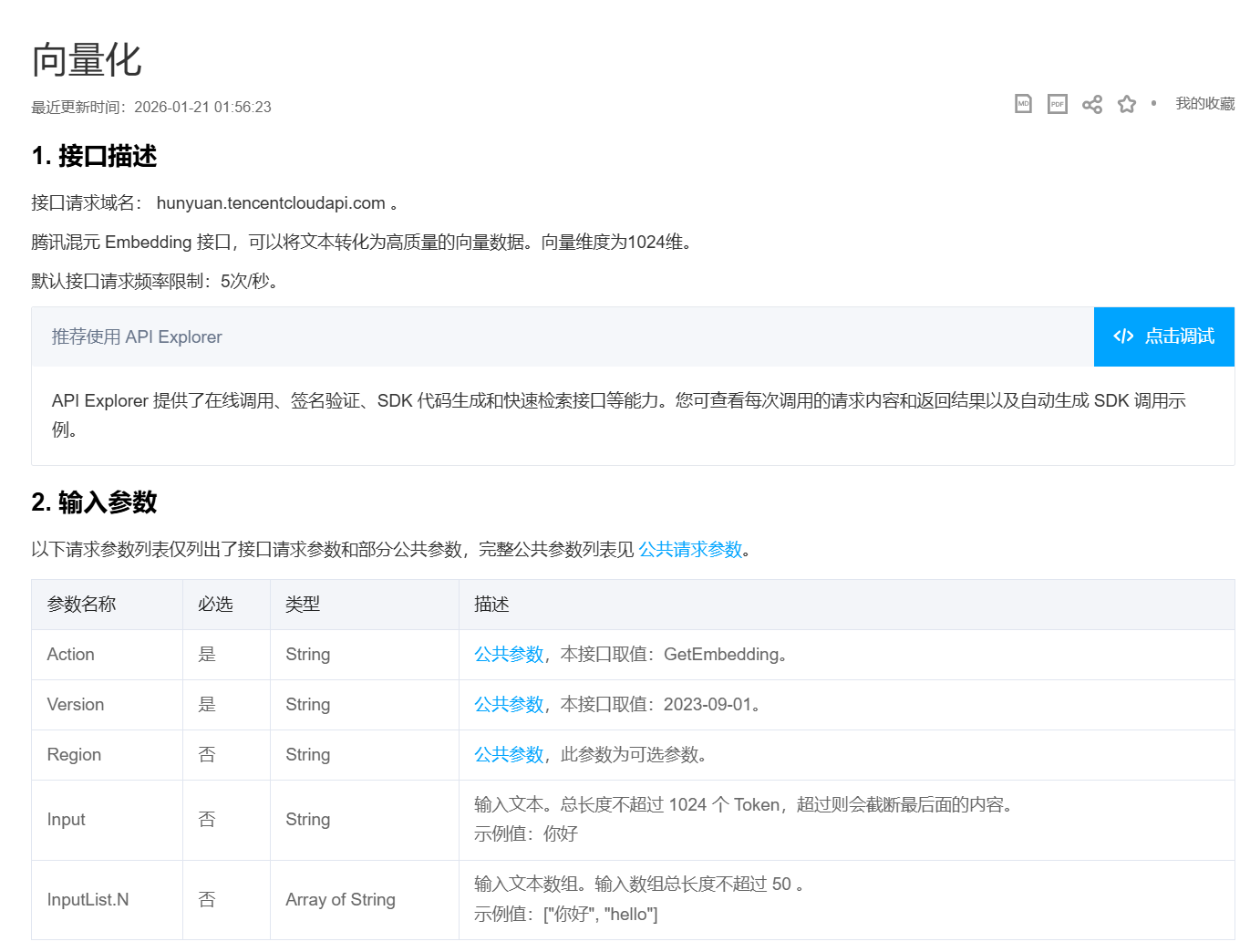This screenshot has width=1250, height=952.
Task: Click the heading 2. 输入参数
Action: pos(94,502)
